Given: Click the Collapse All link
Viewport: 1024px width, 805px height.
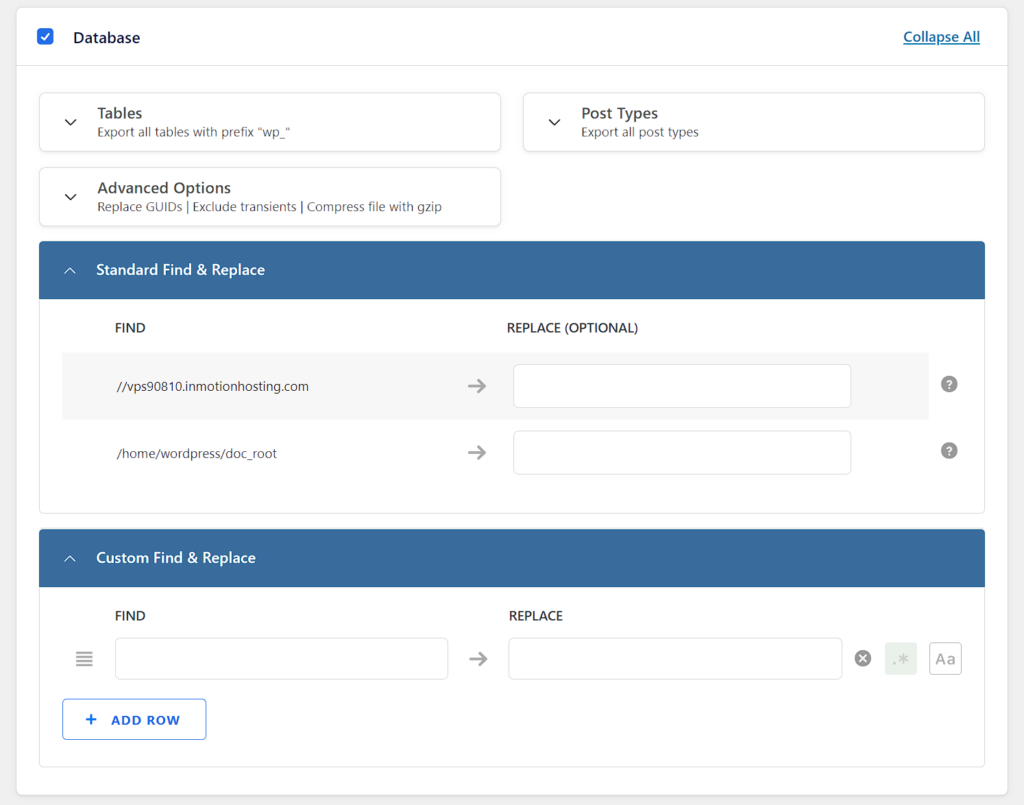Looking at the screenshot, I should point(941,37).
